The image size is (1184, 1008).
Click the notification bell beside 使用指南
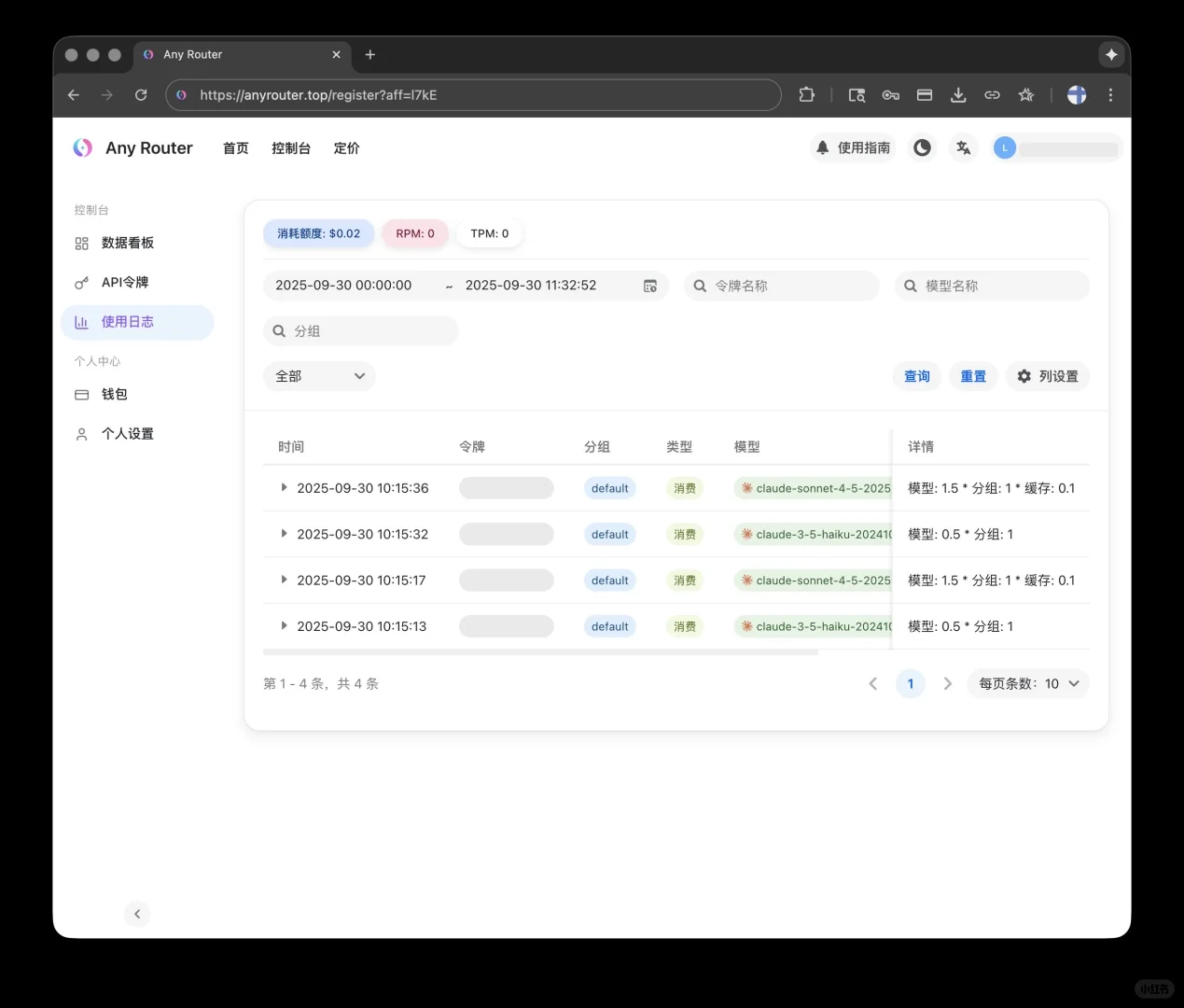click(x=822, y=147)
